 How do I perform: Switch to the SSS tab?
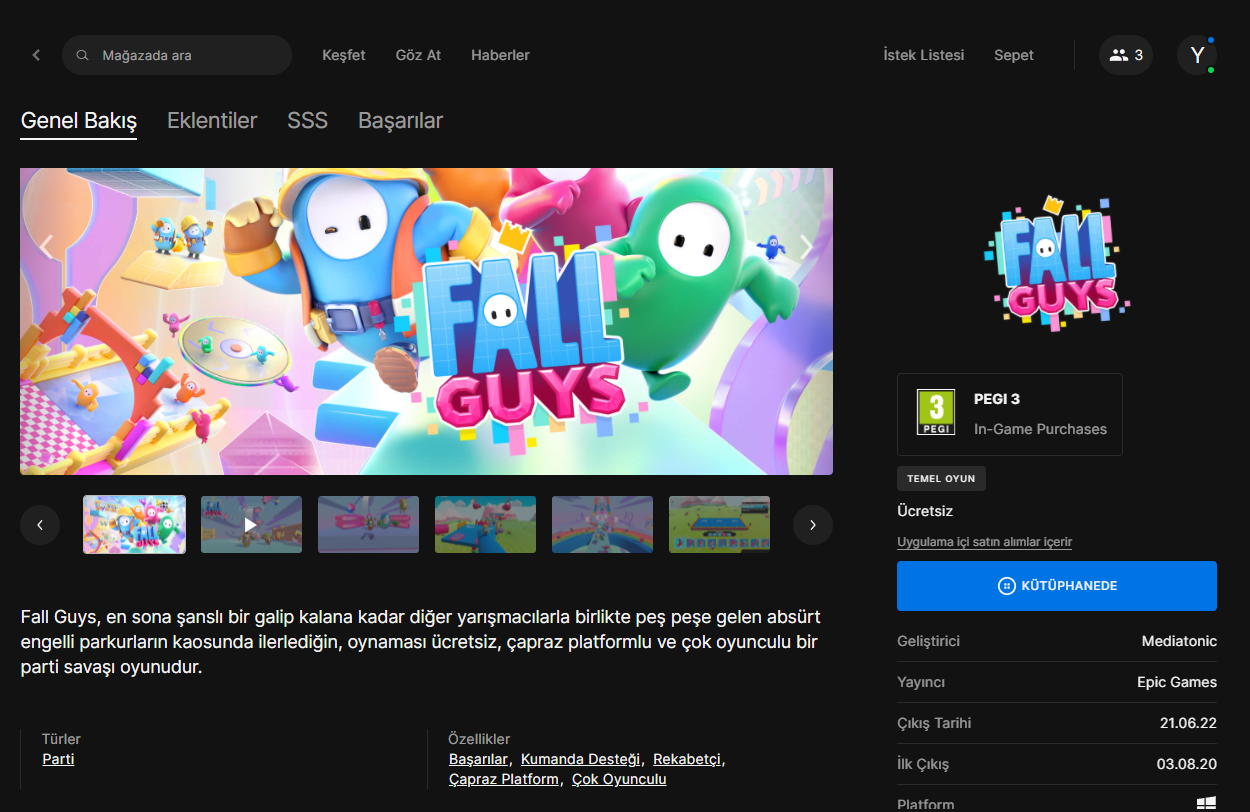(x=307, y=121)
